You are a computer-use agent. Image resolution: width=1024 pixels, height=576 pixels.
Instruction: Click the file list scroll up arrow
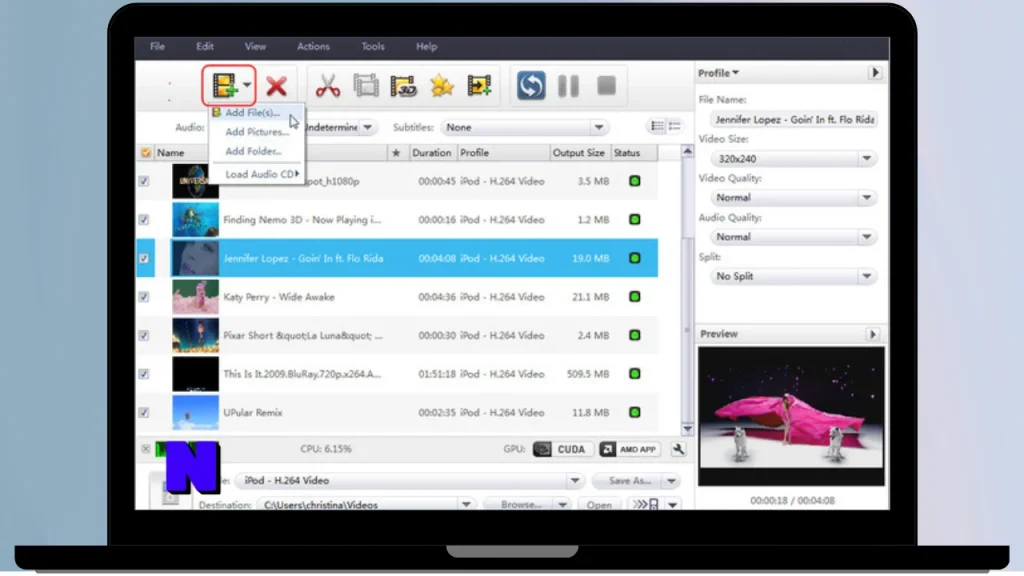pyautogui.click(x=687, y=152)
